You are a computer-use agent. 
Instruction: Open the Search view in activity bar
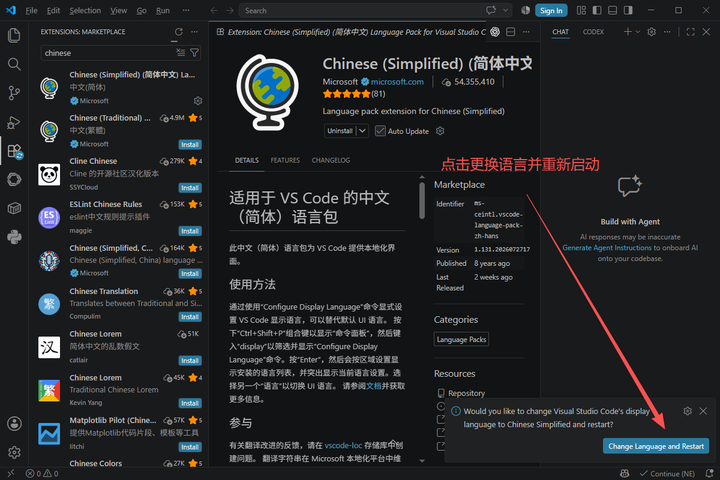coord(14,64)
